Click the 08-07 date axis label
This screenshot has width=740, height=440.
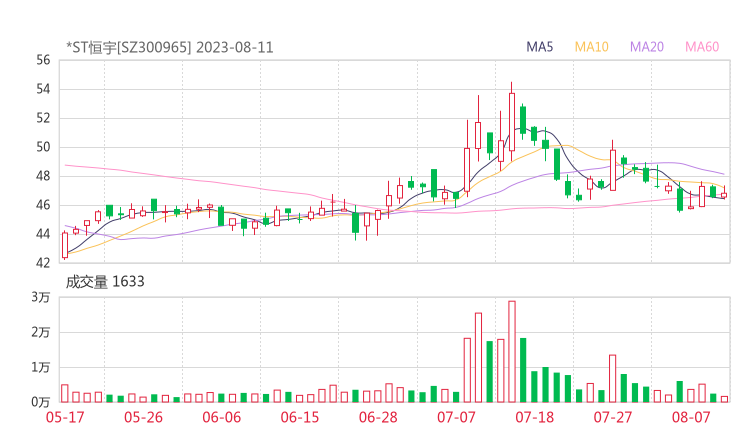click(x=691, y=417)
